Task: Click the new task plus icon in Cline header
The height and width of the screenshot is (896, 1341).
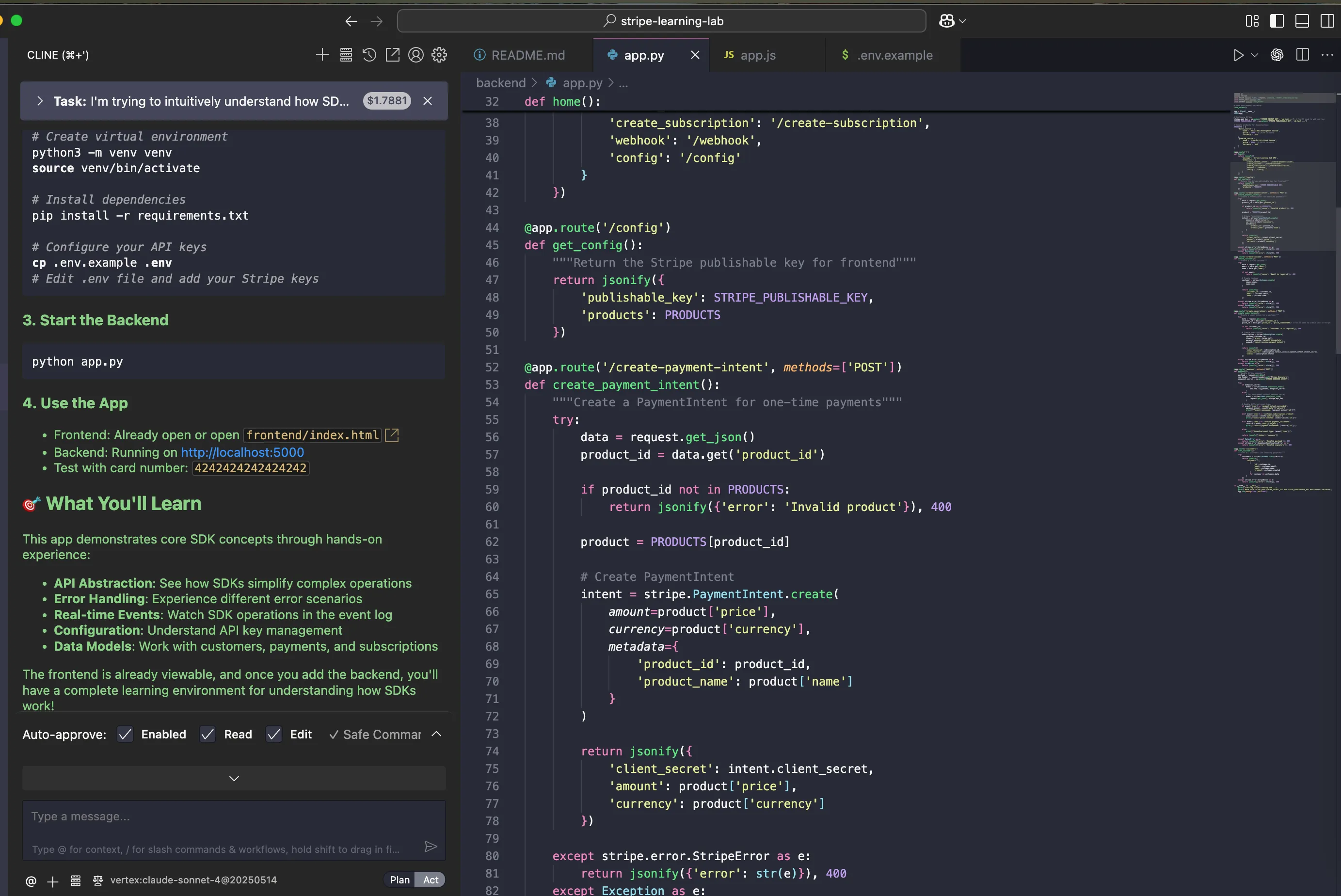Action: 322,55
